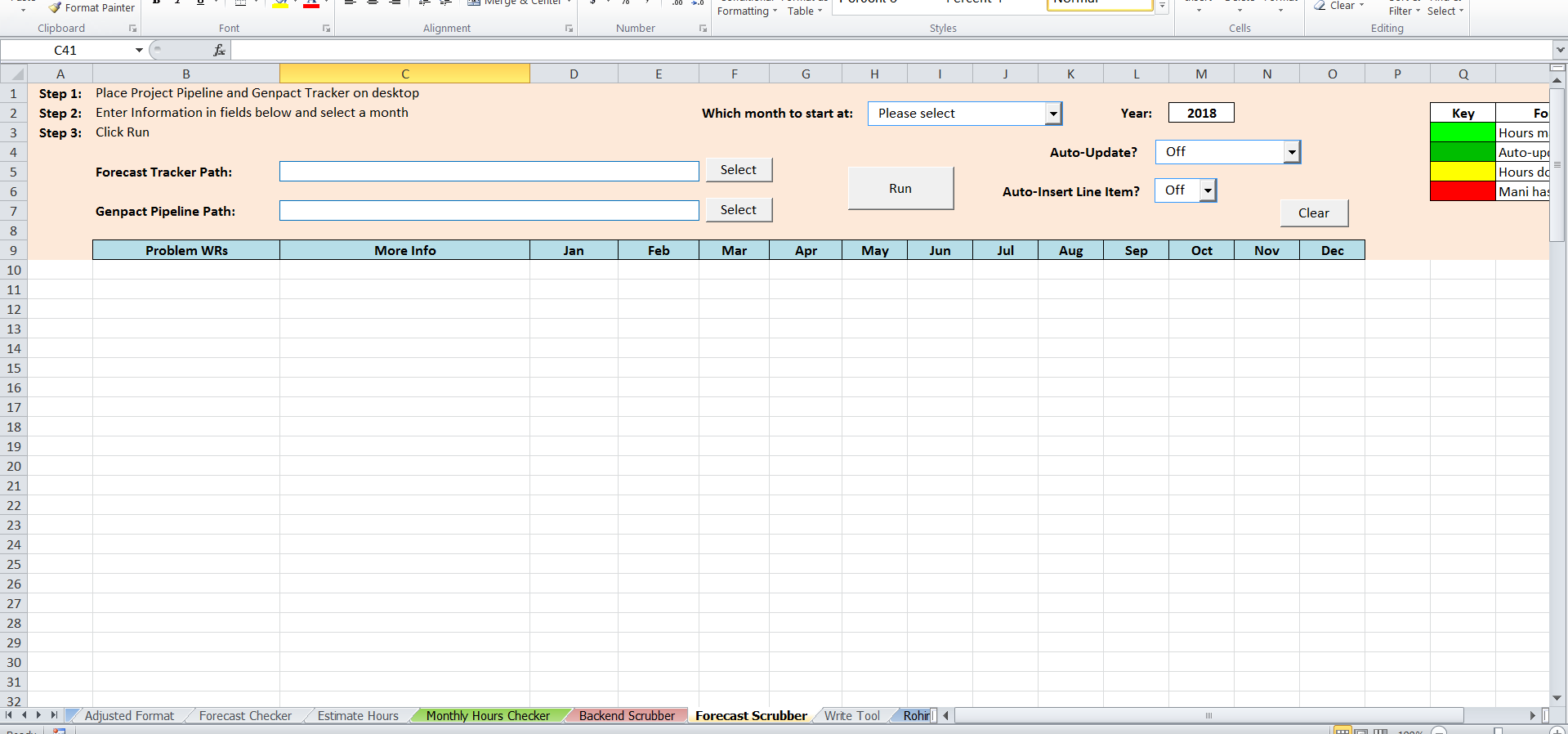This screenshot has height=734, width=1568.
Task: Select the column C header
Action: coord(404,74)
